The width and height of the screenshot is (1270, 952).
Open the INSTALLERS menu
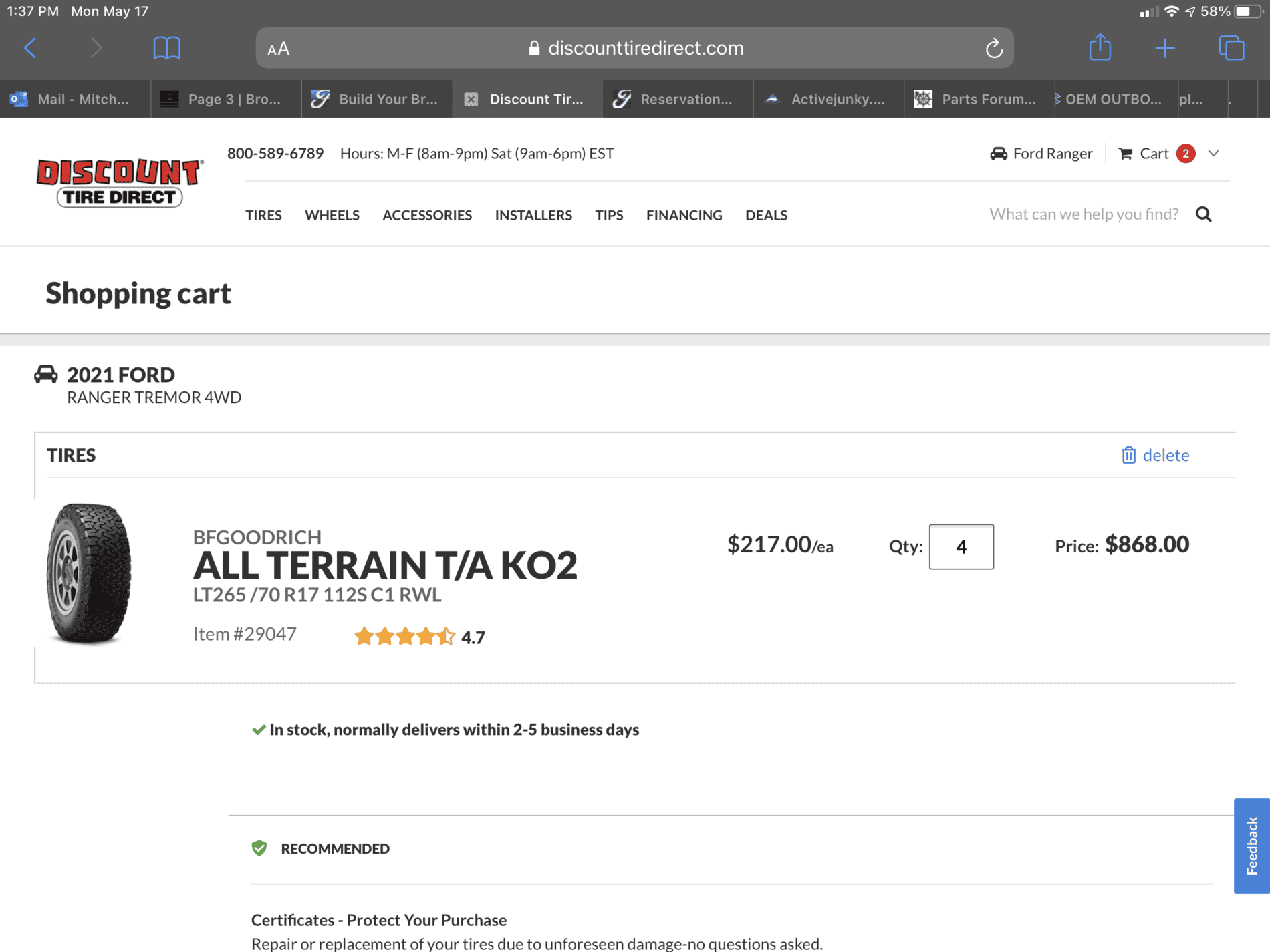pyautogui.click(x=533, y=215)
